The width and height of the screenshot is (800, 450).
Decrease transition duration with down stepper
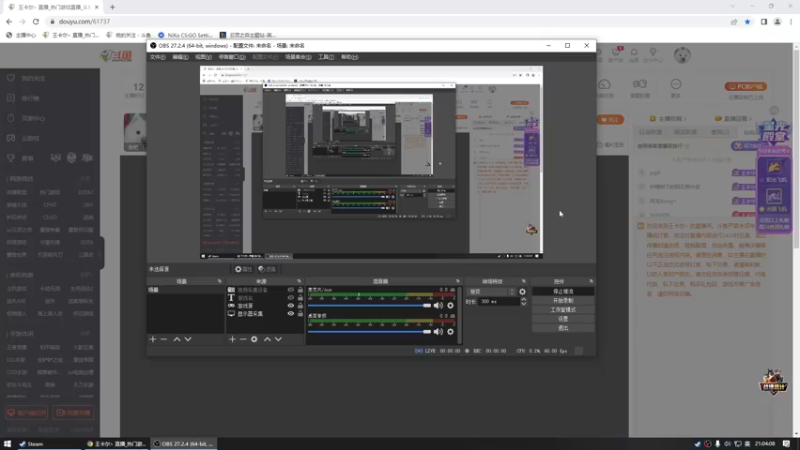(523, 304)
